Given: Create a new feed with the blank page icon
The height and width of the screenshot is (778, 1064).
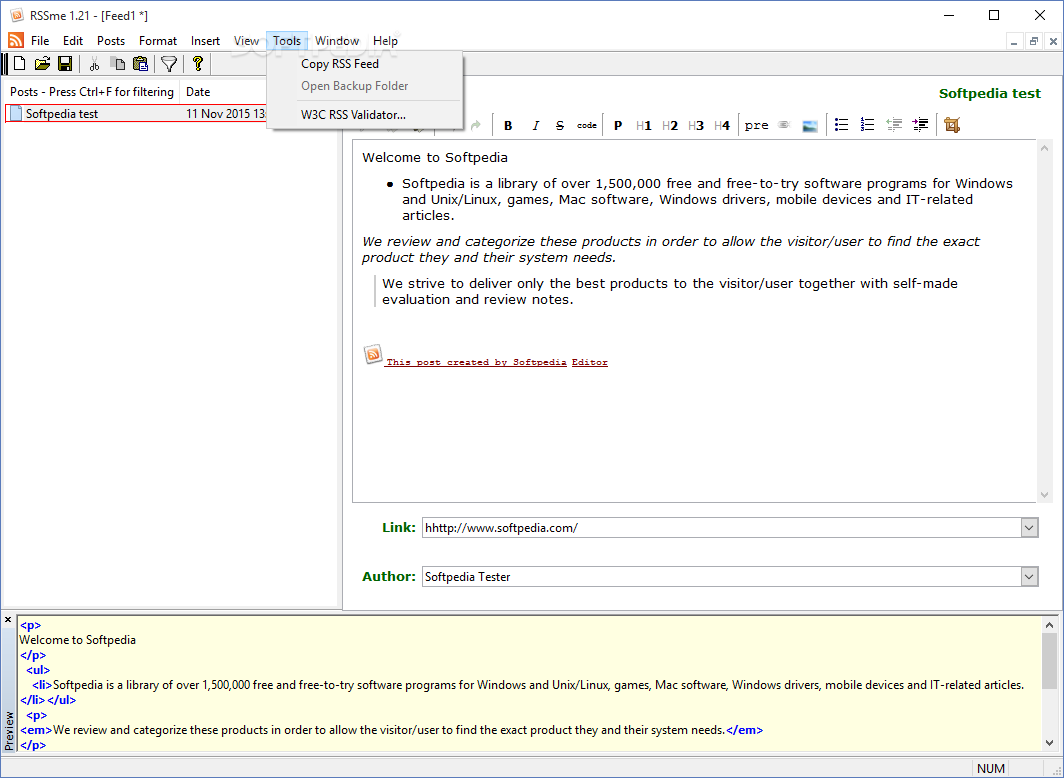Looking at the screenshot, I should [20, 64].
